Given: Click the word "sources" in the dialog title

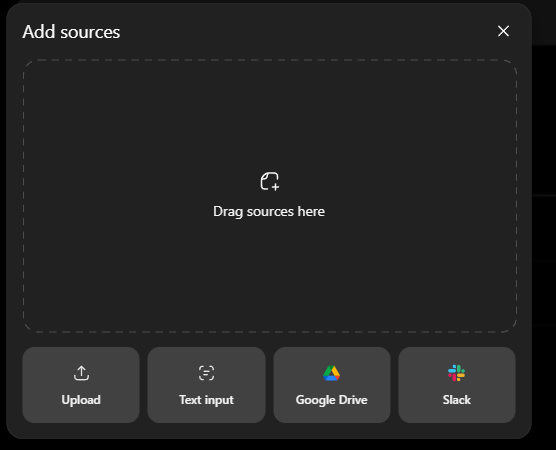Looking at the screenshot, I should click(90, 33).
